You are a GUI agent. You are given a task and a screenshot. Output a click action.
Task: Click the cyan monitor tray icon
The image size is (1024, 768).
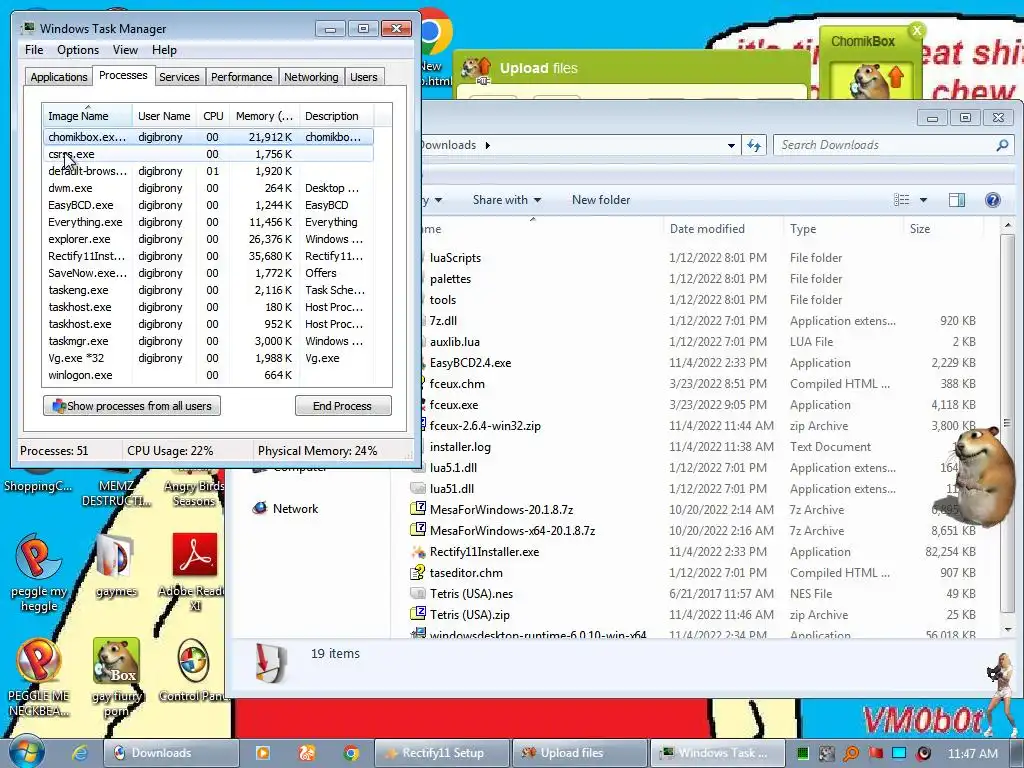pyautogui.click(x=899, y=753)
